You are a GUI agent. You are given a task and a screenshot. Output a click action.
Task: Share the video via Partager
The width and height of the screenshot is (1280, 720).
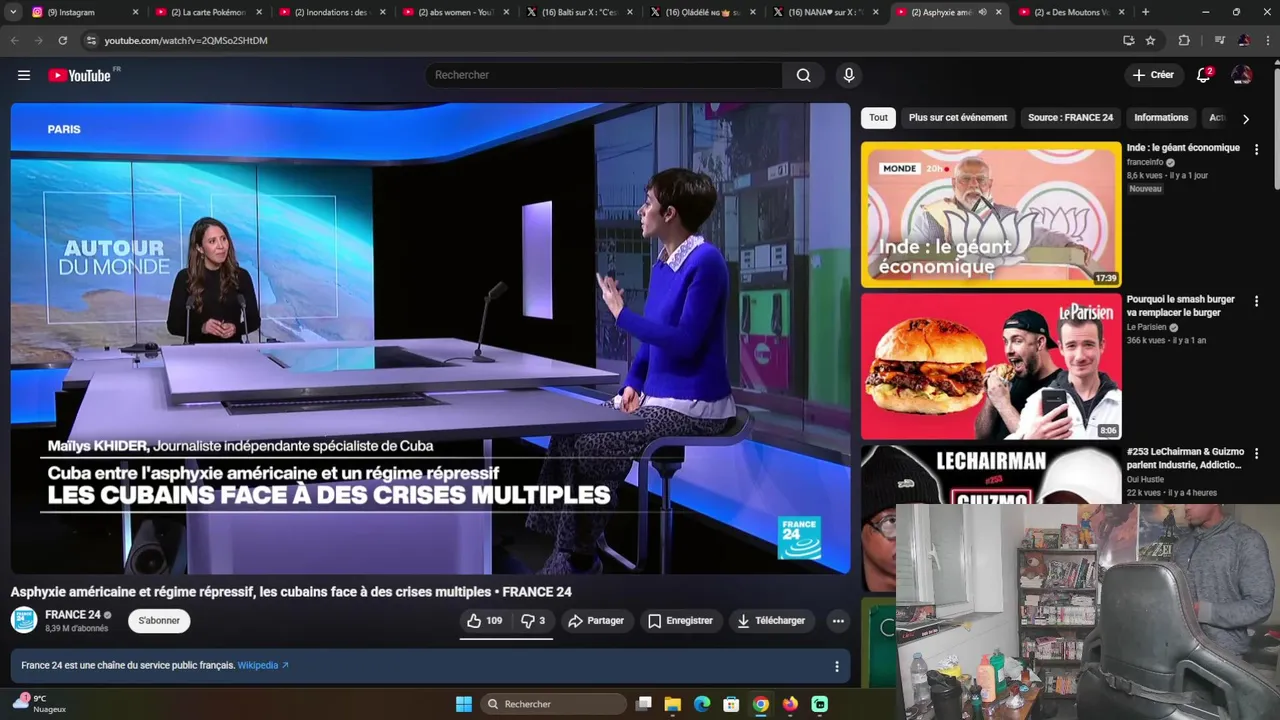[596, 621]
